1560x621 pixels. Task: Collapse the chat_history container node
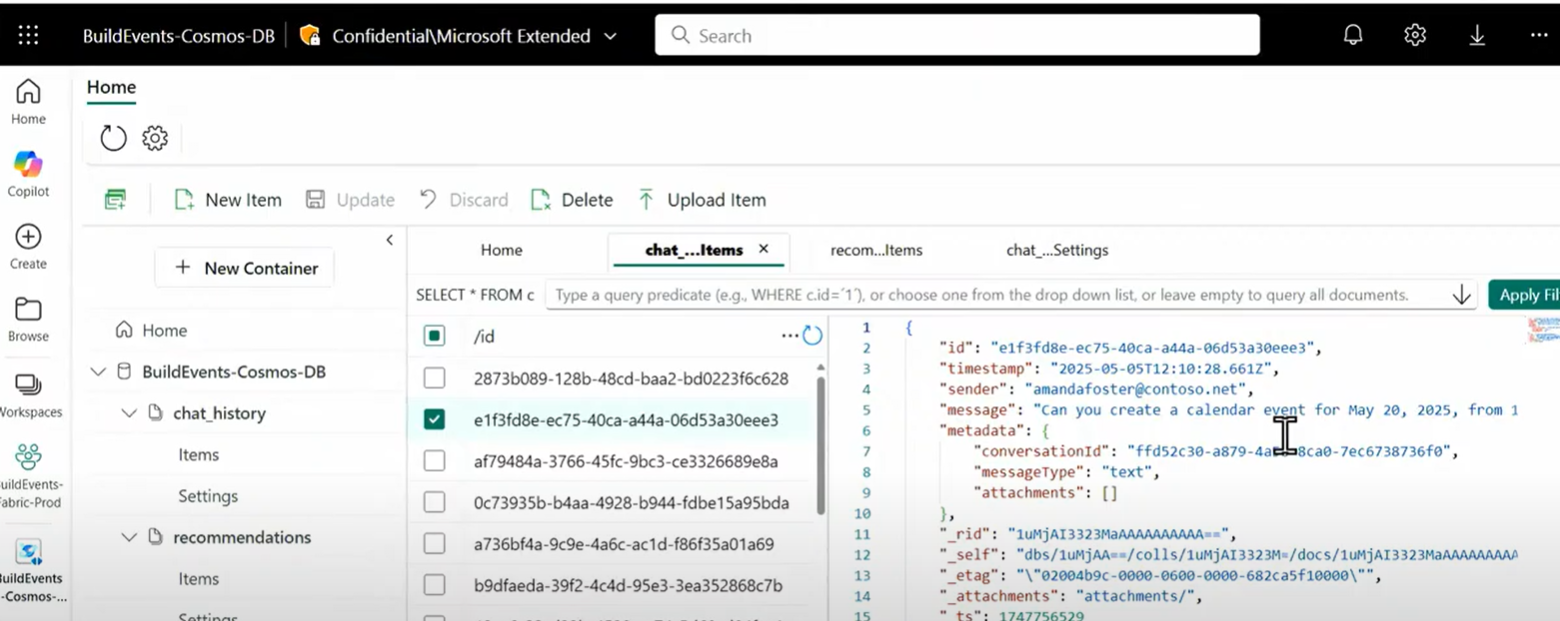(129, 413)
